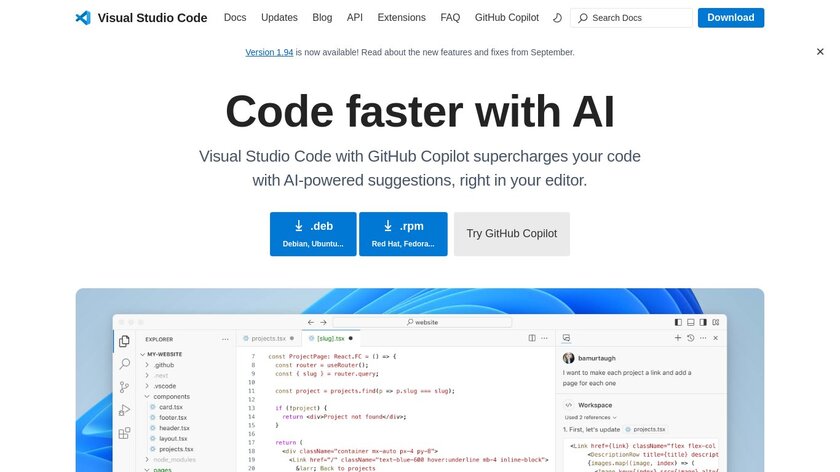Click the download arrow icon on .deb button
This screenshot has width=840, height=472.
click(x=298, y=226)
